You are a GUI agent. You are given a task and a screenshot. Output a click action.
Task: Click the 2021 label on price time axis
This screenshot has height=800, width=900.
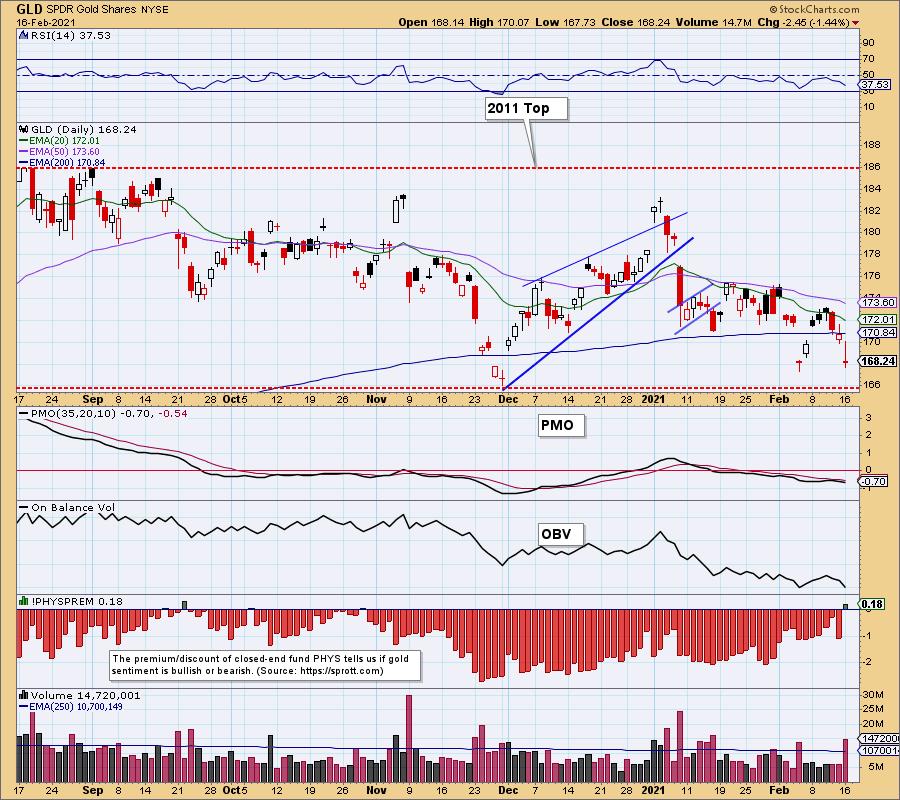653,399
